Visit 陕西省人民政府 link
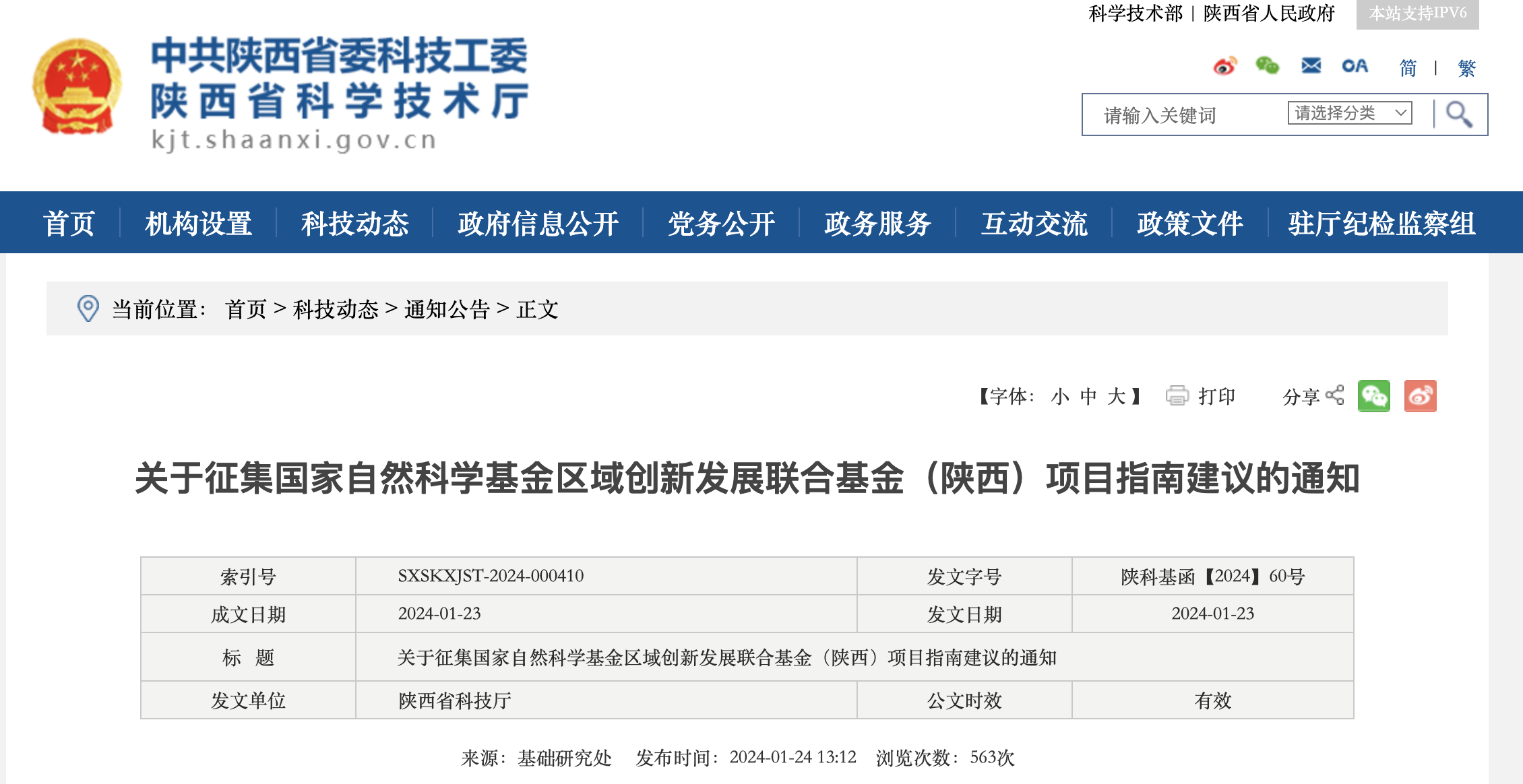 (x=1269, y=13)
